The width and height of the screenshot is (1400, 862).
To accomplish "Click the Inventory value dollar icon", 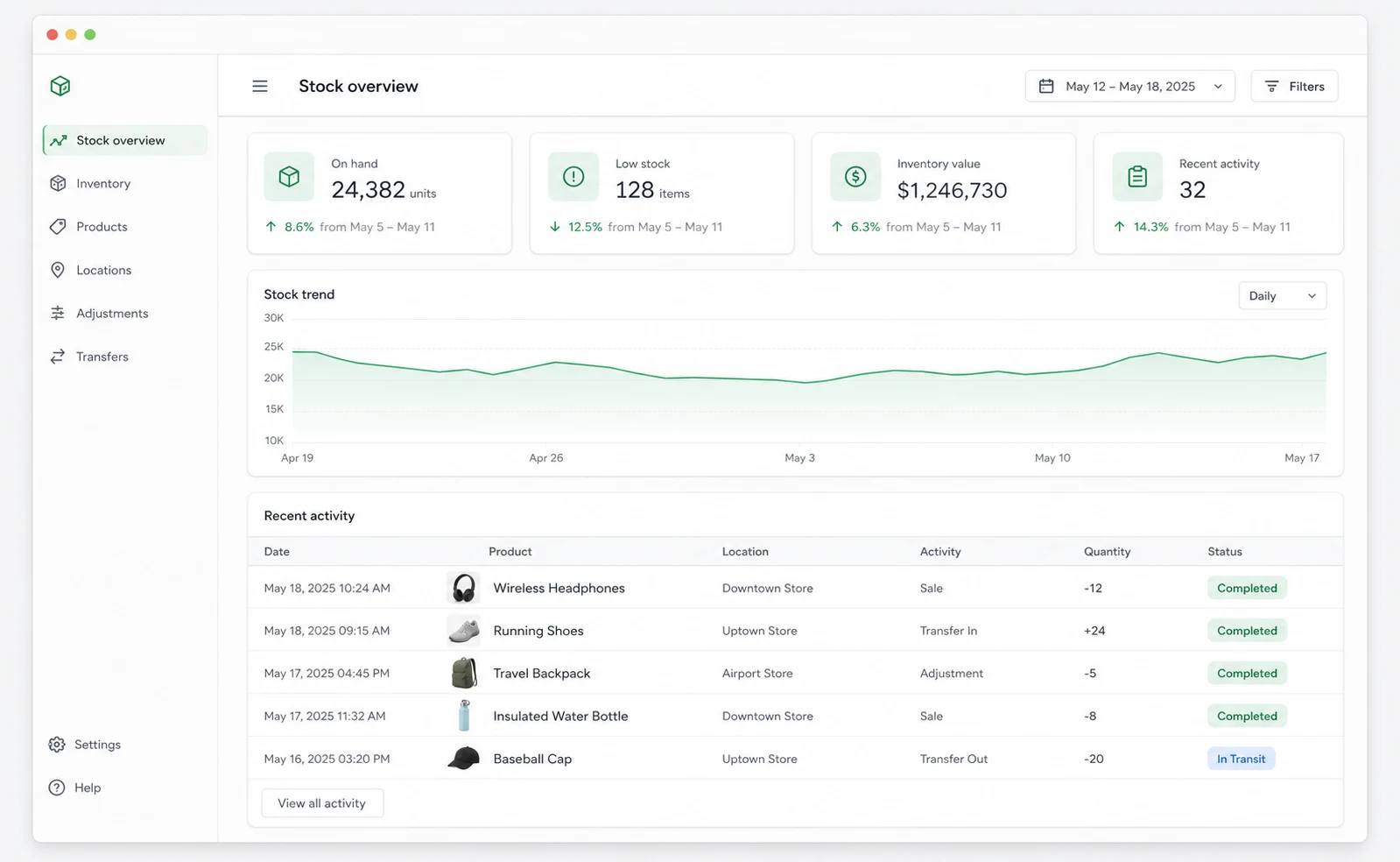I will point(855,177).
